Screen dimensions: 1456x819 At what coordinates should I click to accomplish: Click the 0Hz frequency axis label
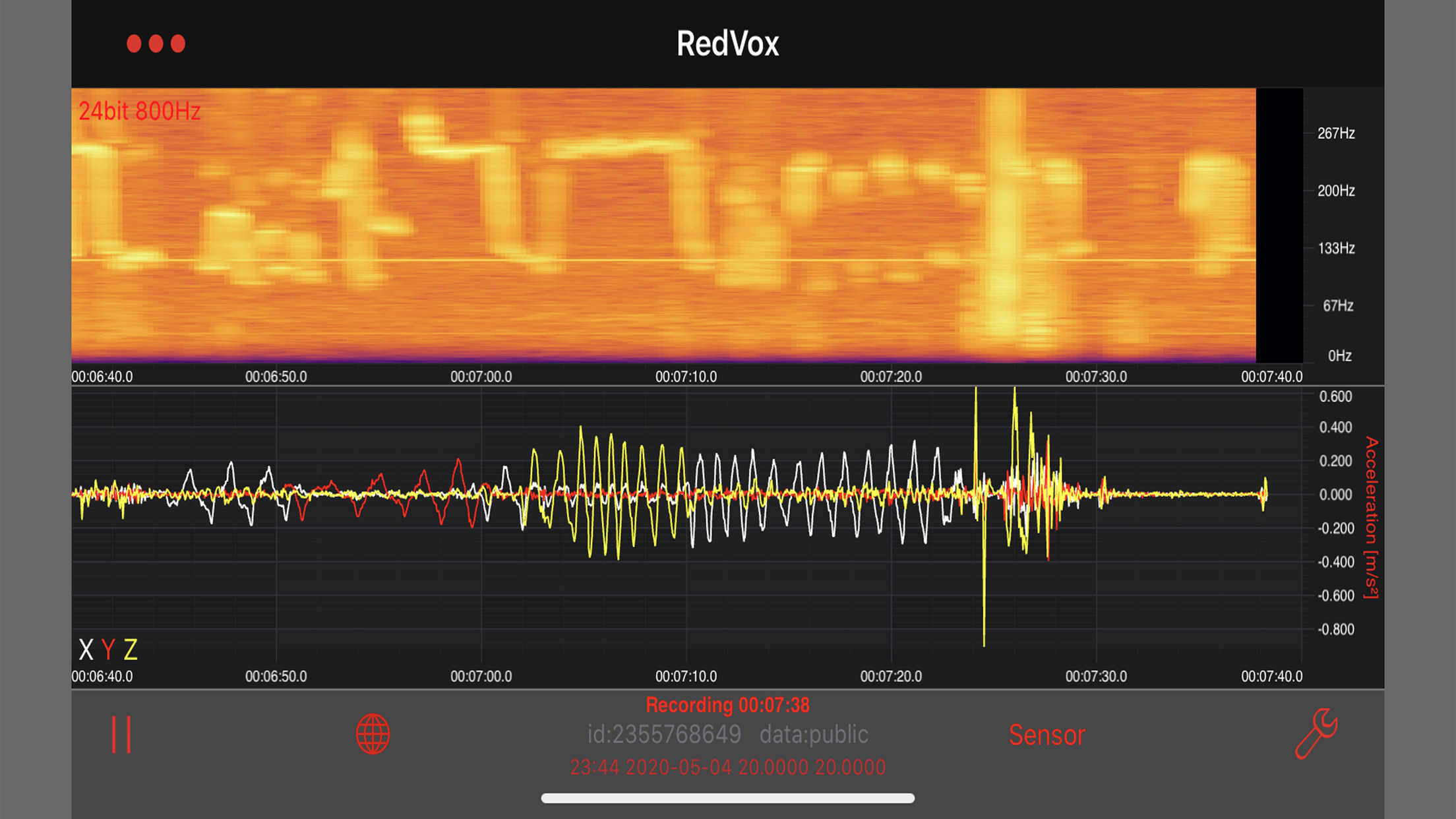click(x=1339, y=356)
